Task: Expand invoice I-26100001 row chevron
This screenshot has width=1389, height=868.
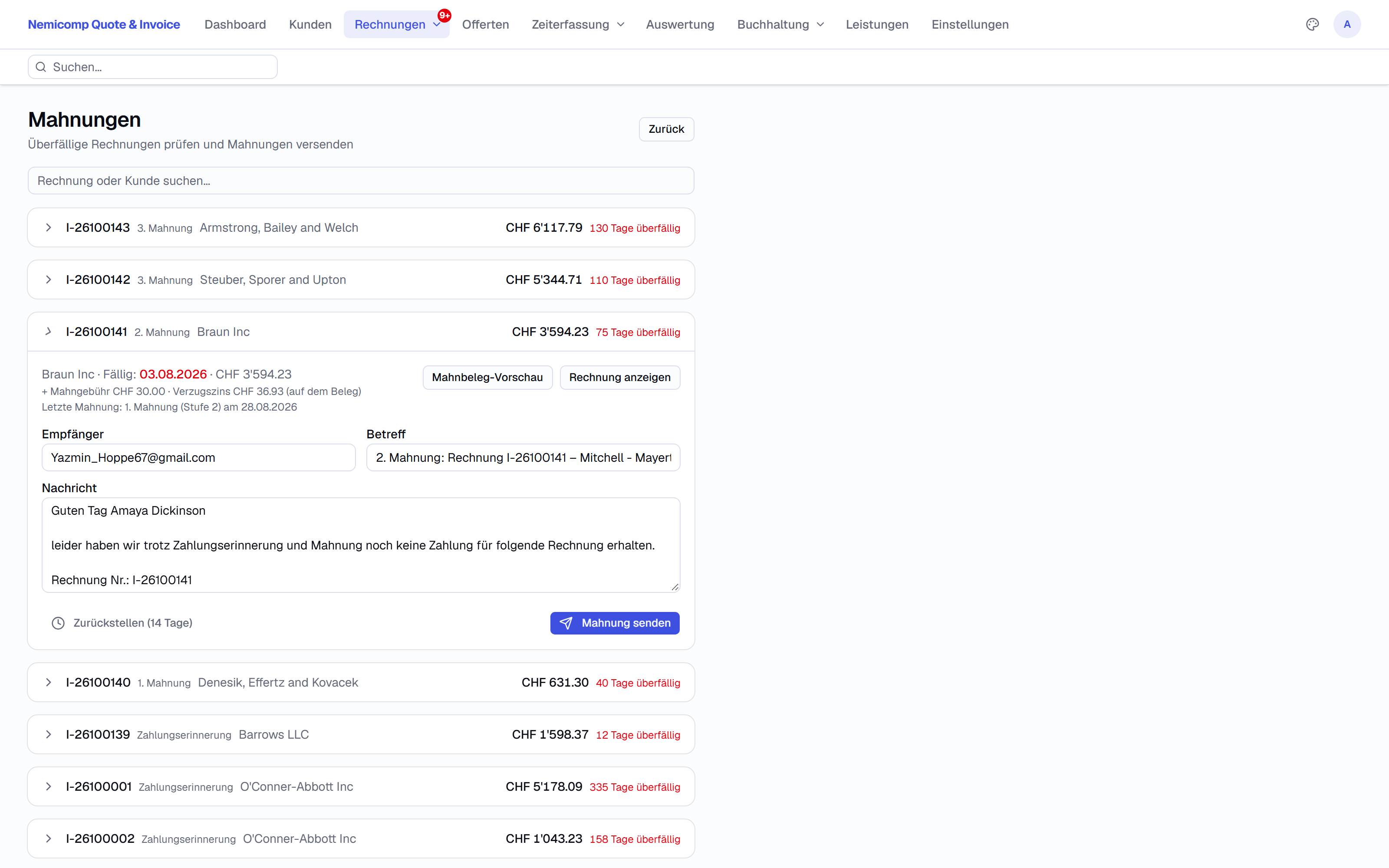Action: pos(49,786)
